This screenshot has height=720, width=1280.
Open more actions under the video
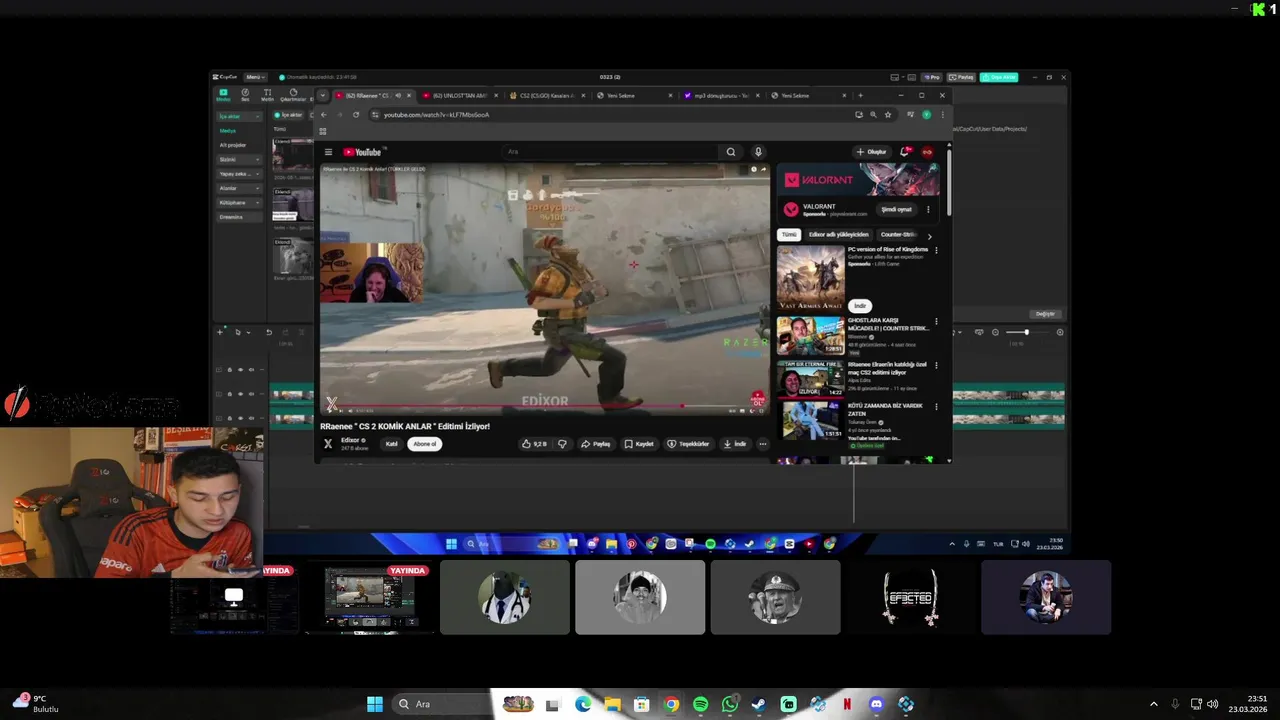[763, 444]
